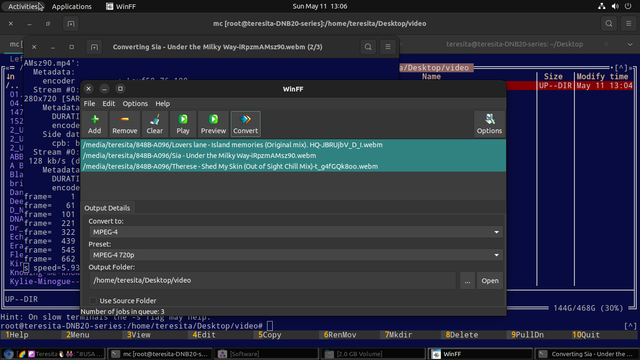Click the WinFF app menu in the top bar

[121, 6]
